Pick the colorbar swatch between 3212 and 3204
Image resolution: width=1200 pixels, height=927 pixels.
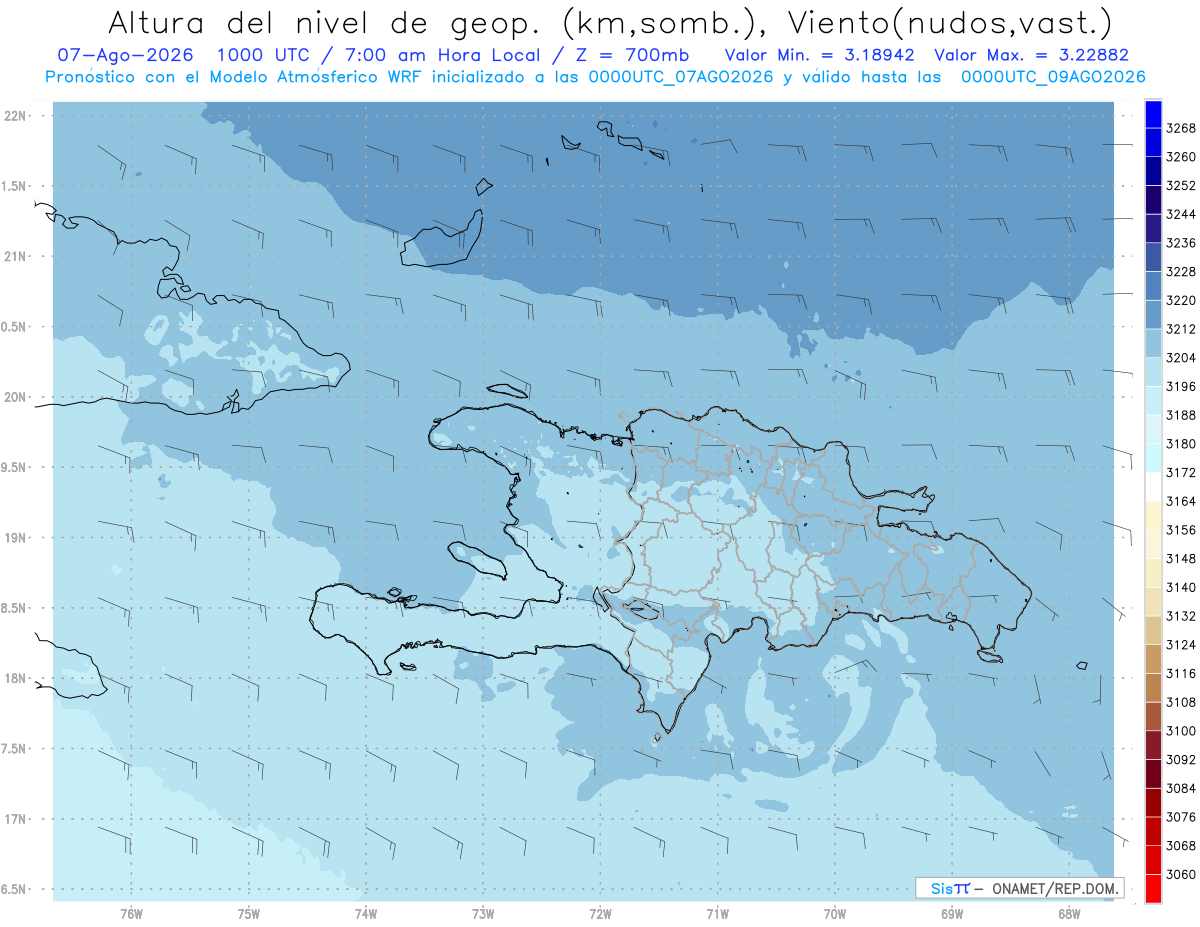1153,343
